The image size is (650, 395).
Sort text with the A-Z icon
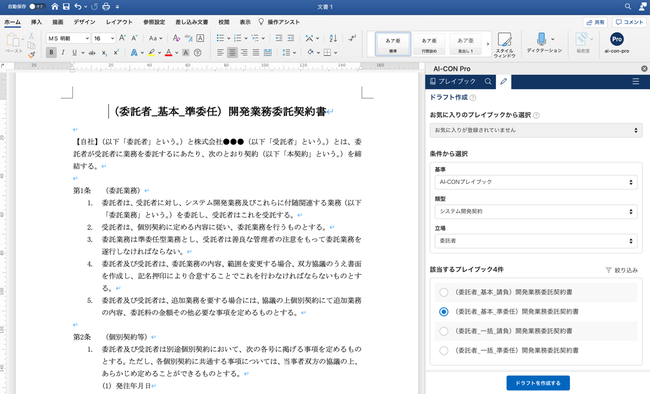[333, 38]
